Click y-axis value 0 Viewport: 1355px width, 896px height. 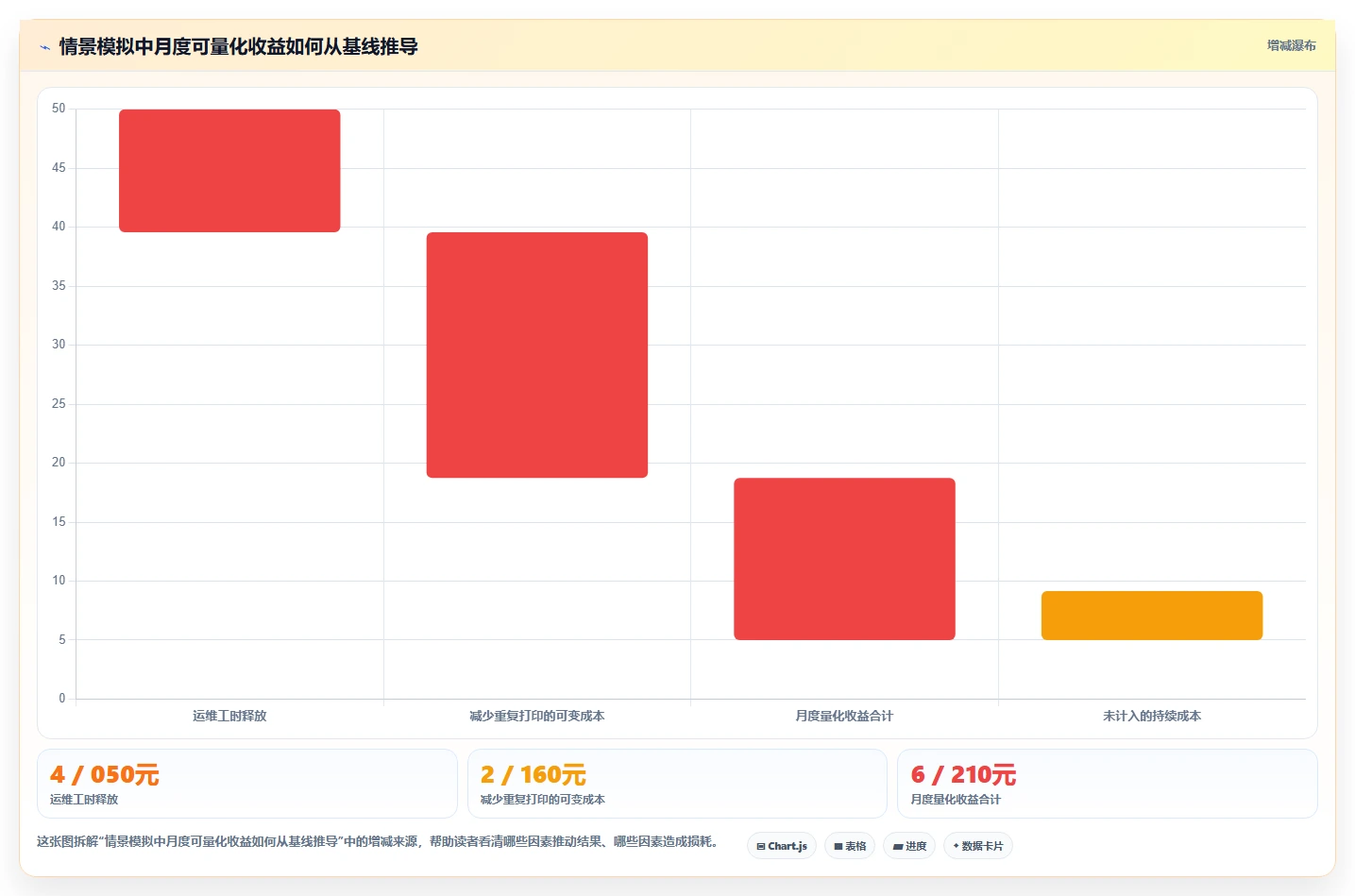click(62, 699)
